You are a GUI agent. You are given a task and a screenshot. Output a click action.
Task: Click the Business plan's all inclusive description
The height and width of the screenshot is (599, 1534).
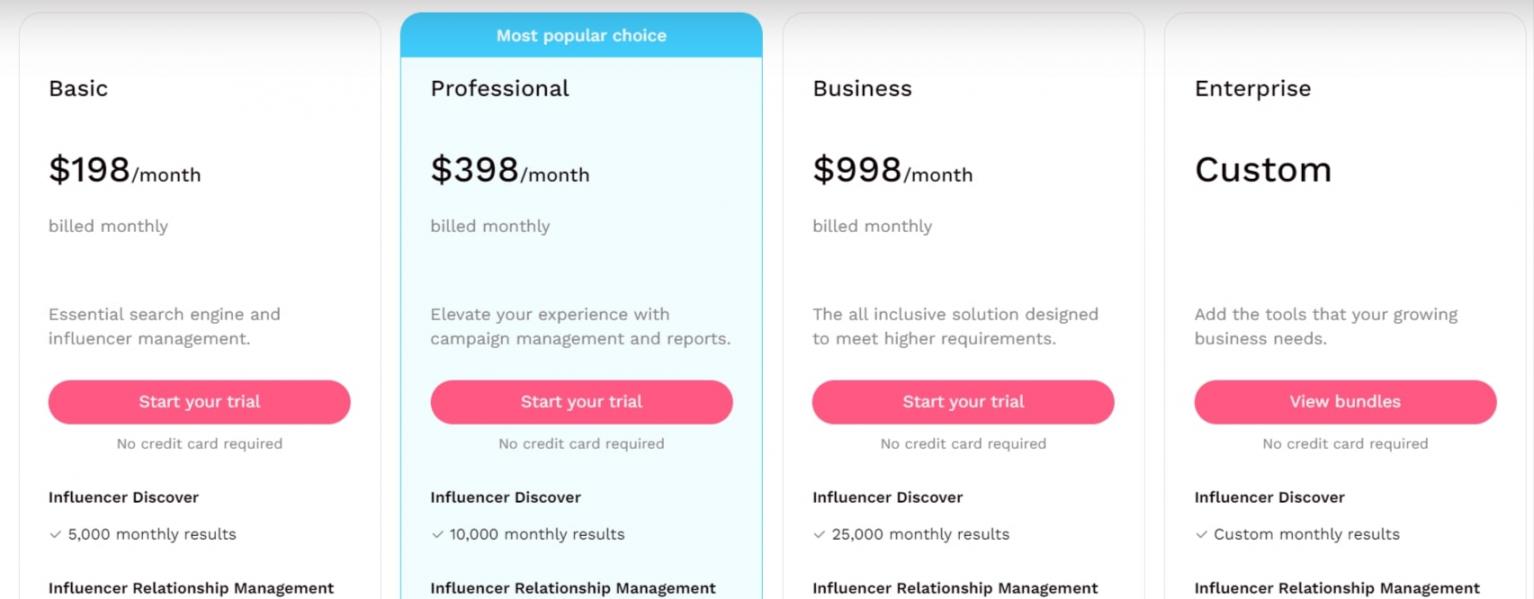click(955, 326)
